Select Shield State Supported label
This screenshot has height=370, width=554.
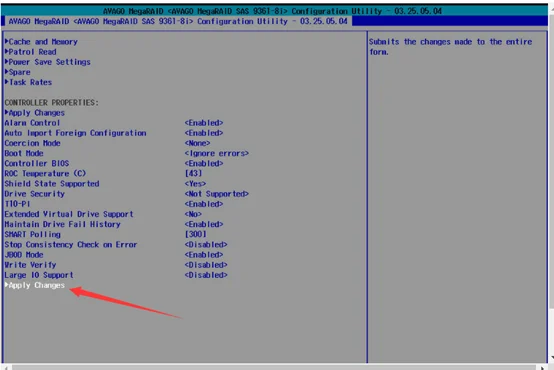(x=52, y=184)
